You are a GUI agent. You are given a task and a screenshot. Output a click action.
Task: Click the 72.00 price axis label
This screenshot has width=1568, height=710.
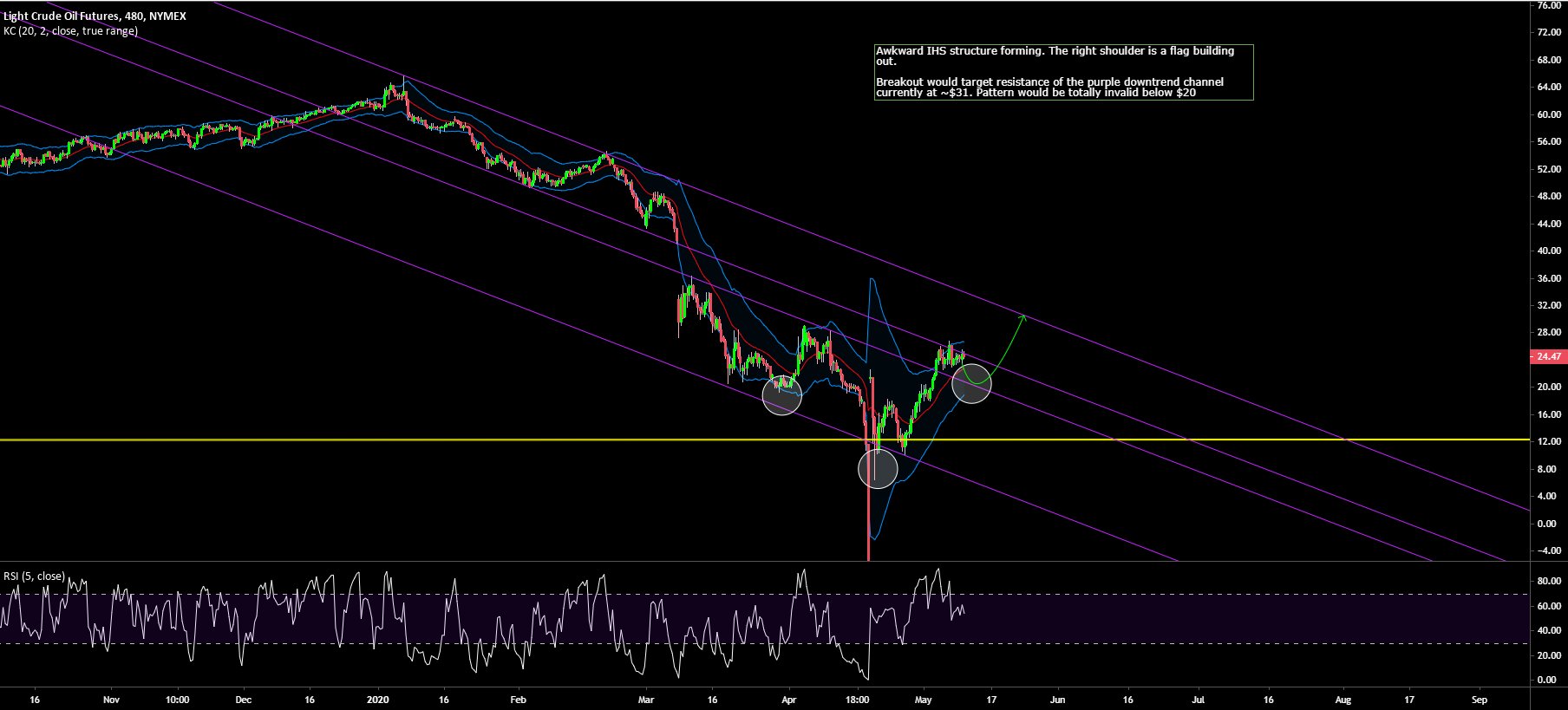pyautogui.click(x=1549, y=32)
